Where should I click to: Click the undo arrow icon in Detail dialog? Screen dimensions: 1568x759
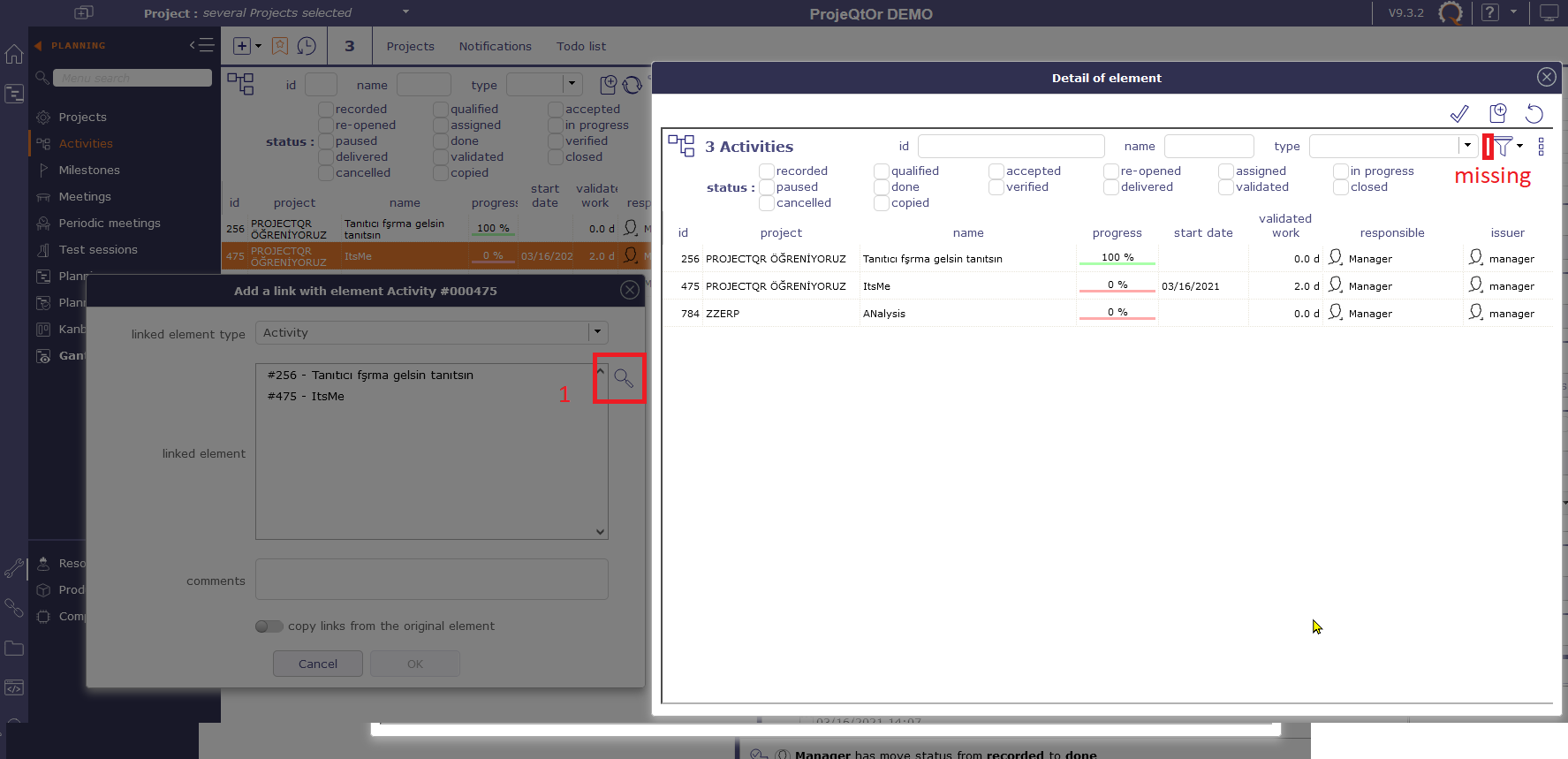click(x=1534, y=114)
